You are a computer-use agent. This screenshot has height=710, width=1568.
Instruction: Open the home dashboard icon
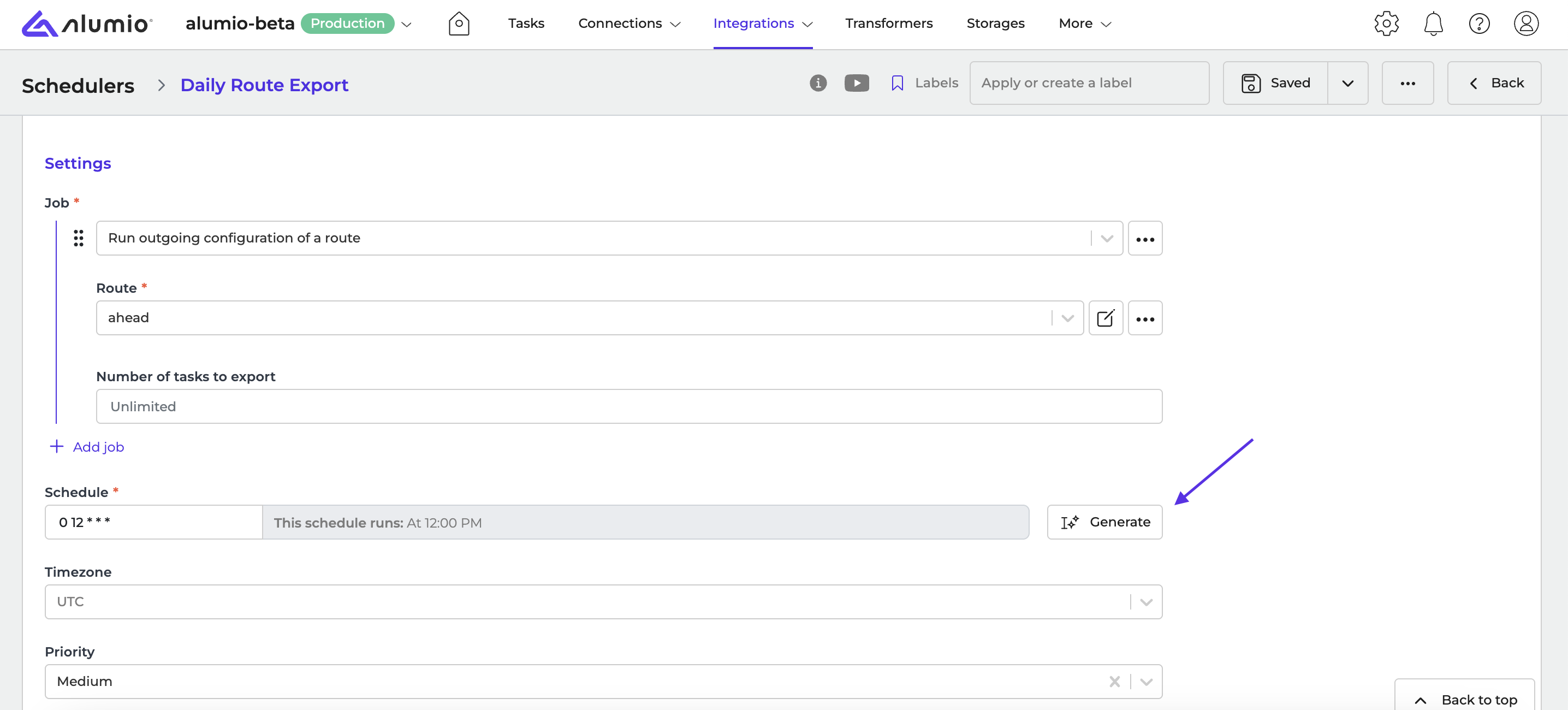pos(459,23)
